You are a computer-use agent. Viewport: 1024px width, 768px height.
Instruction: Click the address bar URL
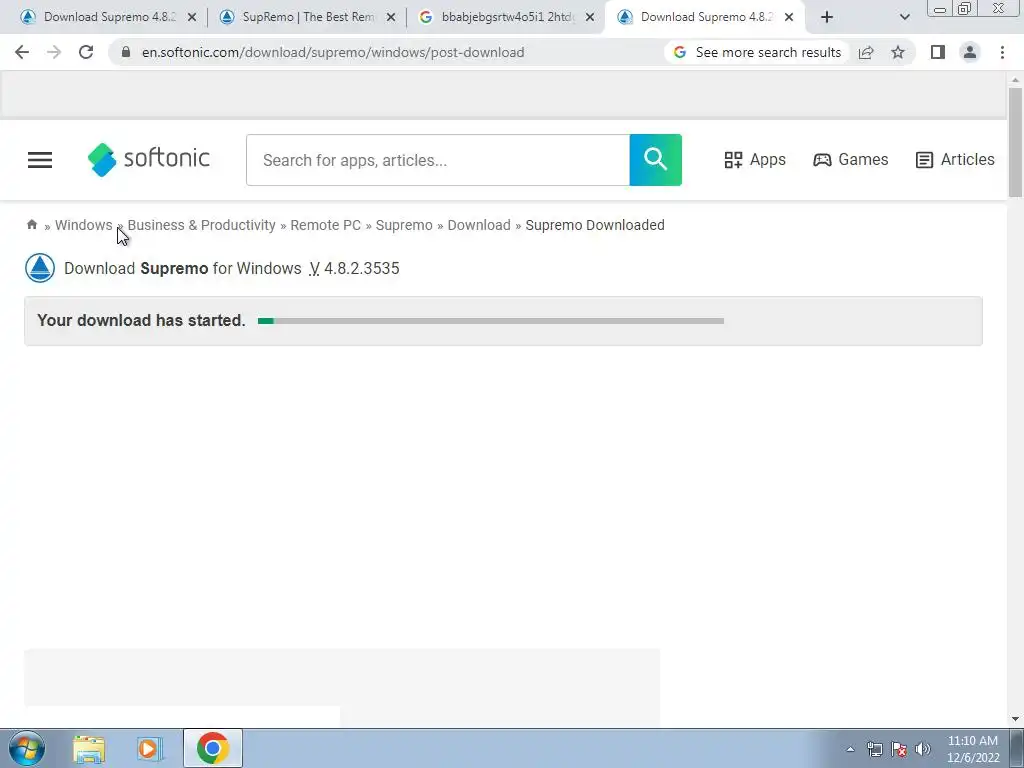click(333, 52)
